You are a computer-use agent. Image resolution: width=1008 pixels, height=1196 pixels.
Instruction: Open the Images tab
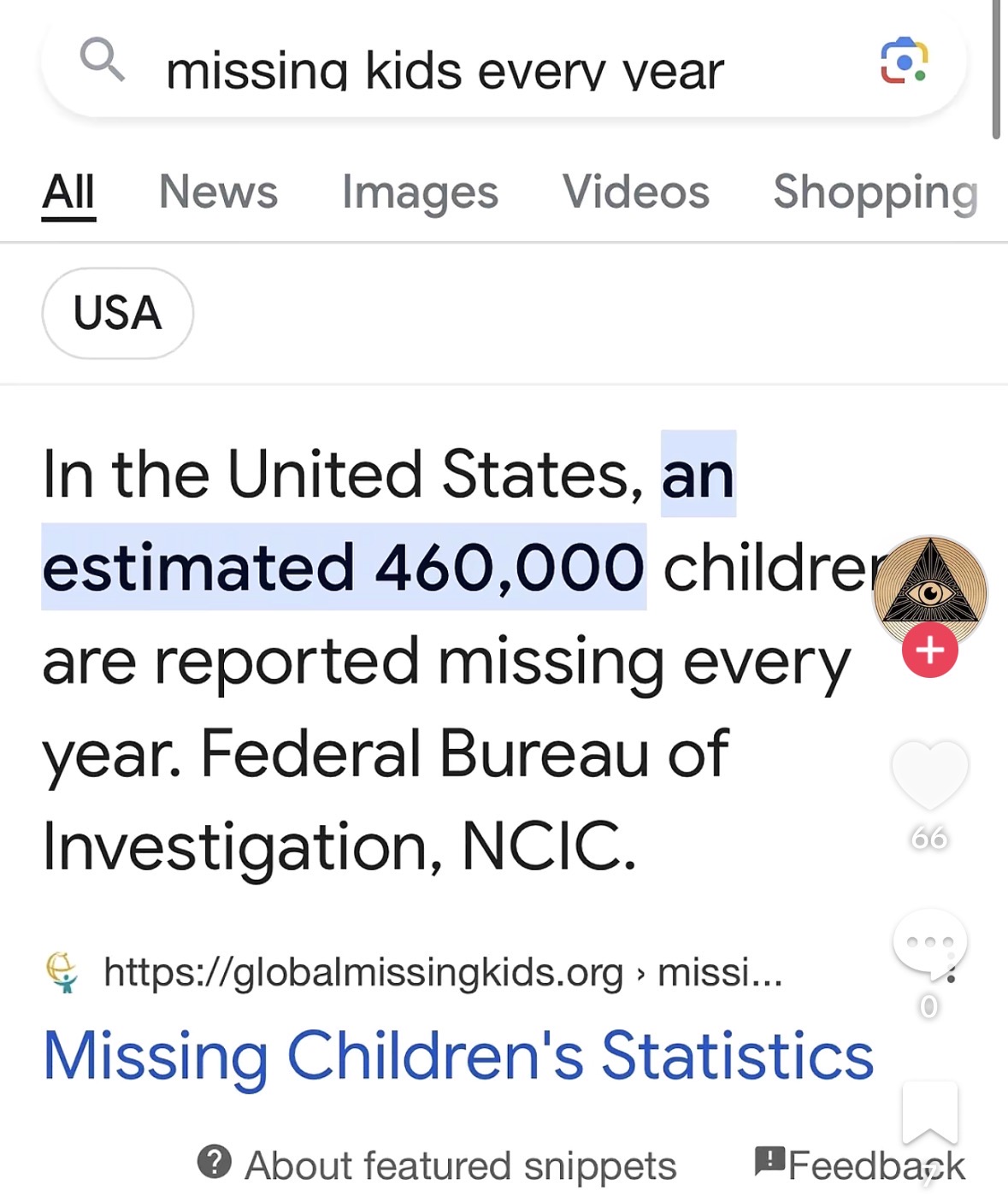pyautogui.click(x=420, y=192)
